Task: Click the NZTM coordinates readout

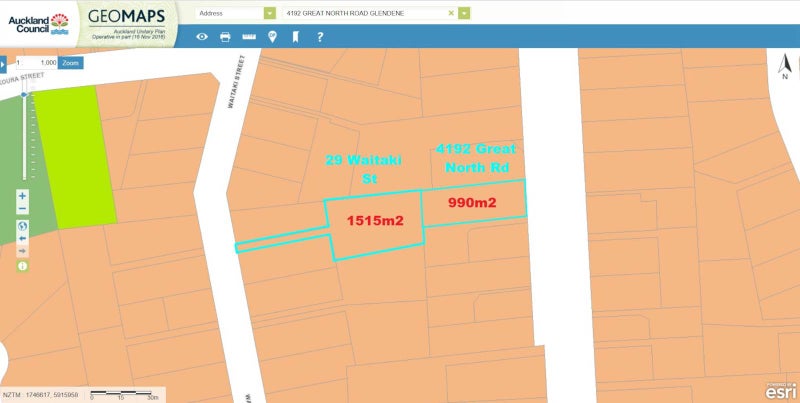Action: tap(41, 395)
